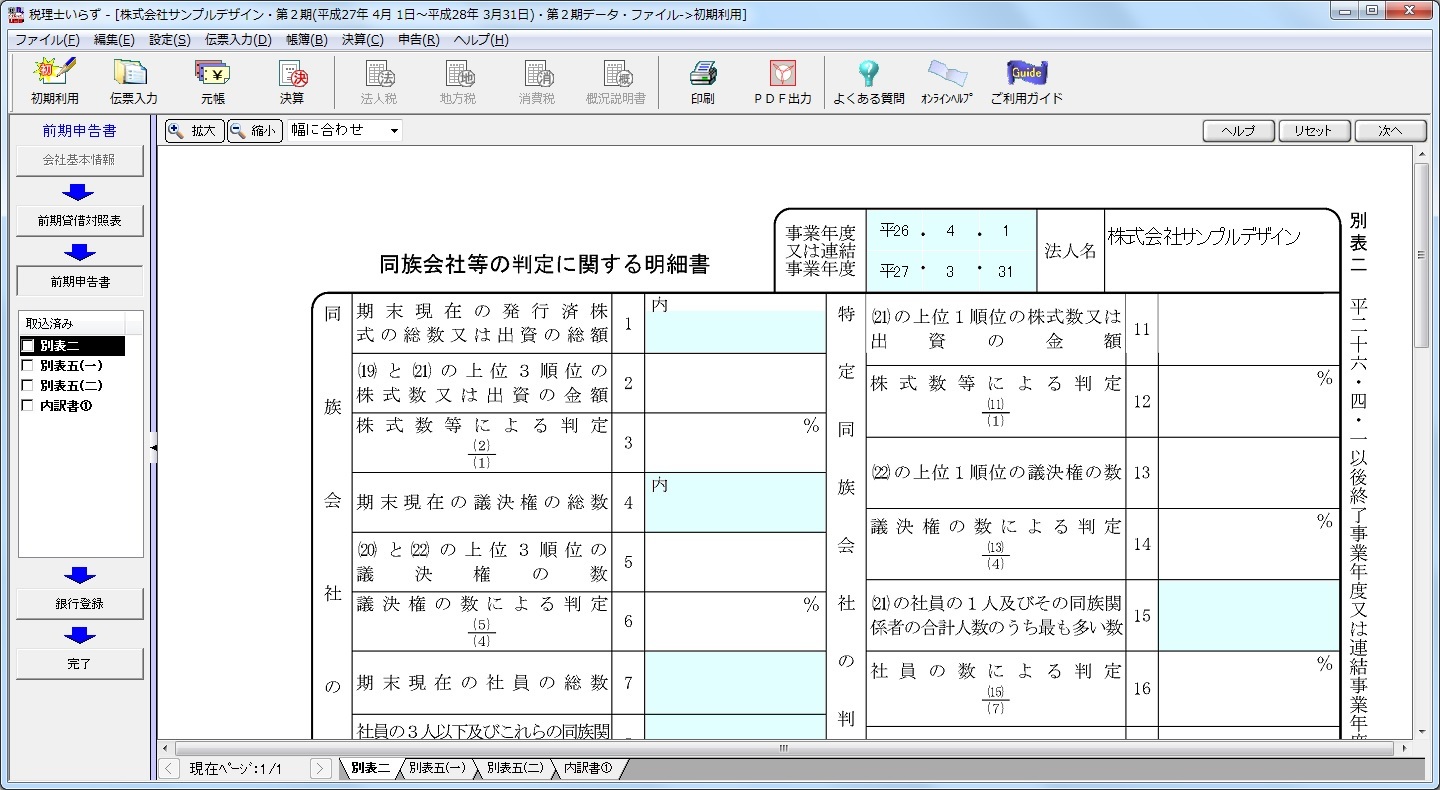Switch to the 別表五(二) bottom tab

click(515, 768)
